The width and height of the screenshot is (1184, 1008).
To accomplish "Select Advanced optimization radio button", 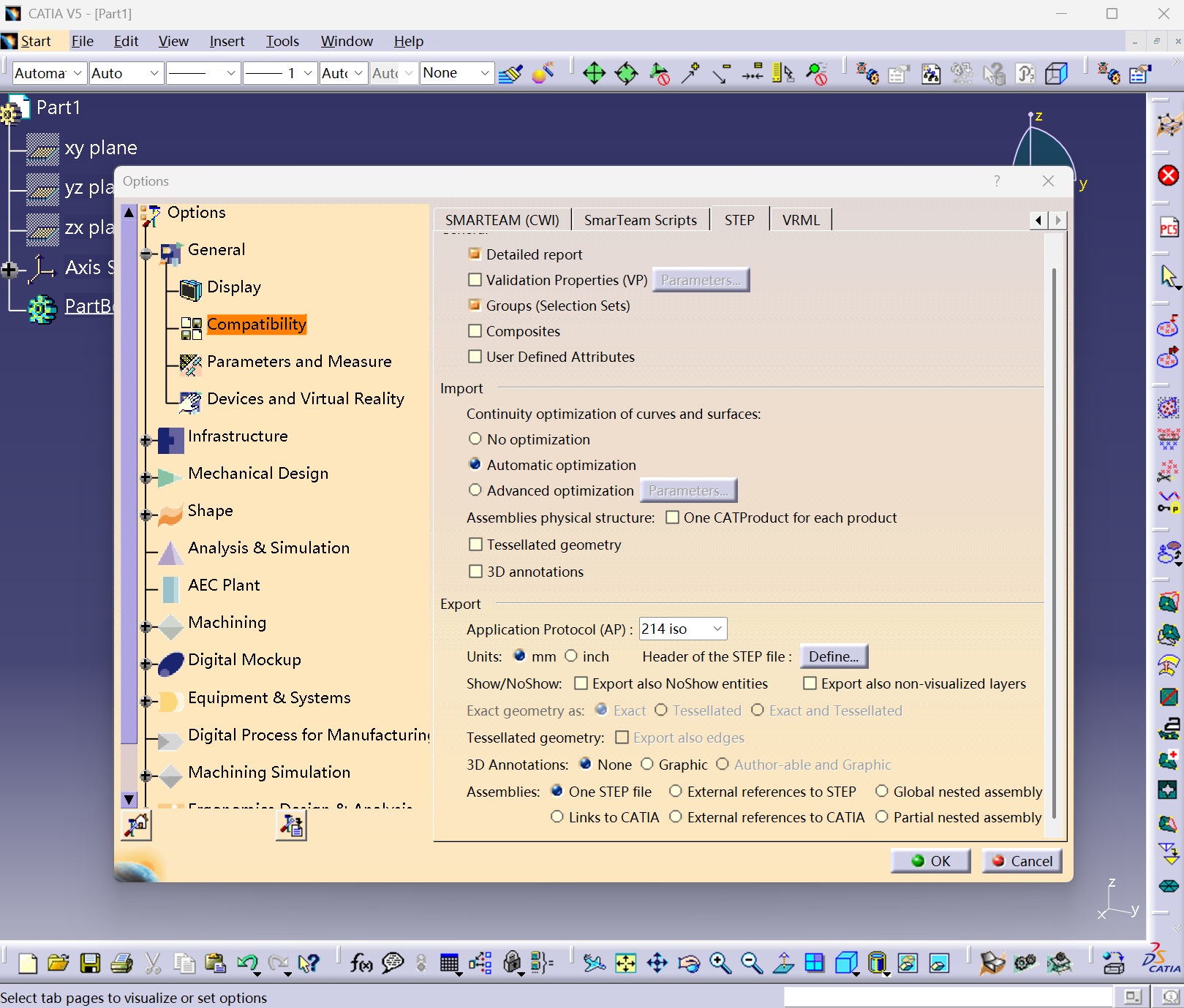I will pos(475,490).
